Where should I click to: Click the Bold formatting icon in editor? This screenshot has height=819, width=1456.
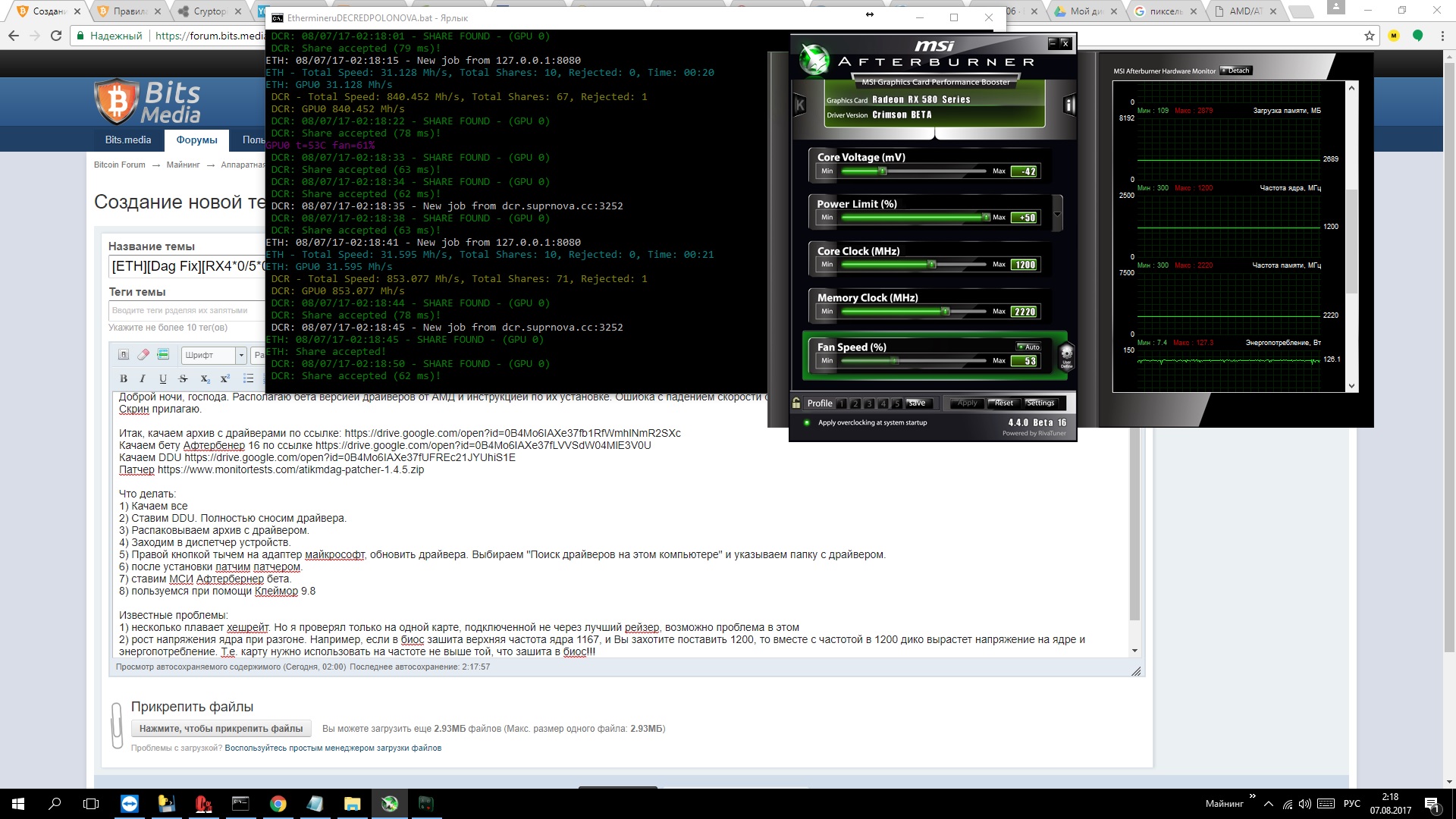pyautogui.click(x=124, y=378)
